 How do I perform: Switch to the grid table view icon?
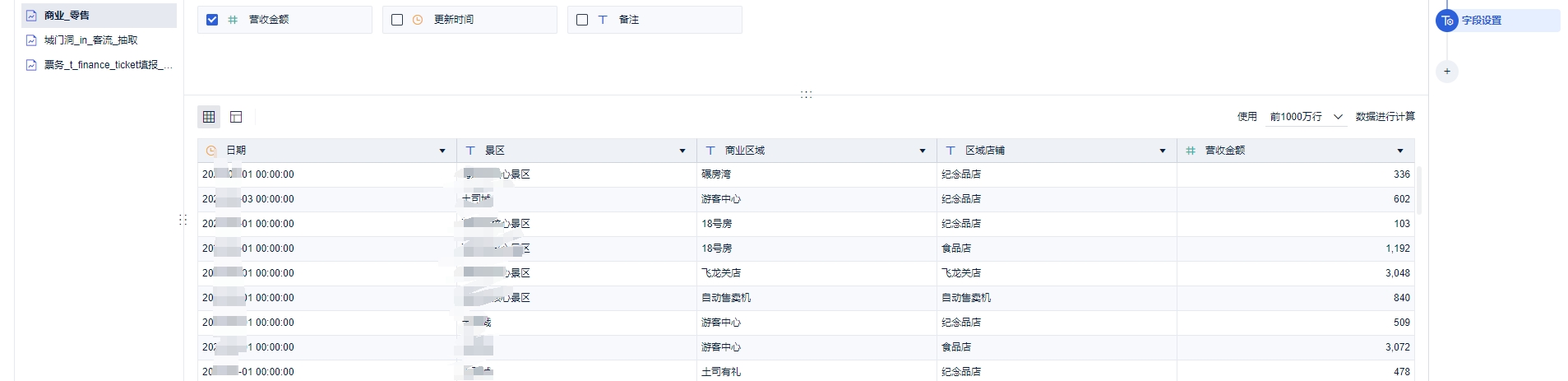[209, 117]
